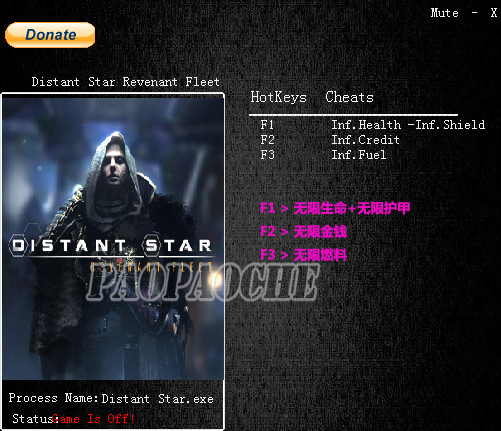Minimize the trainer with the dash button
The height and width of the screenshot is (431, 501).
click(x=474, y=13)
